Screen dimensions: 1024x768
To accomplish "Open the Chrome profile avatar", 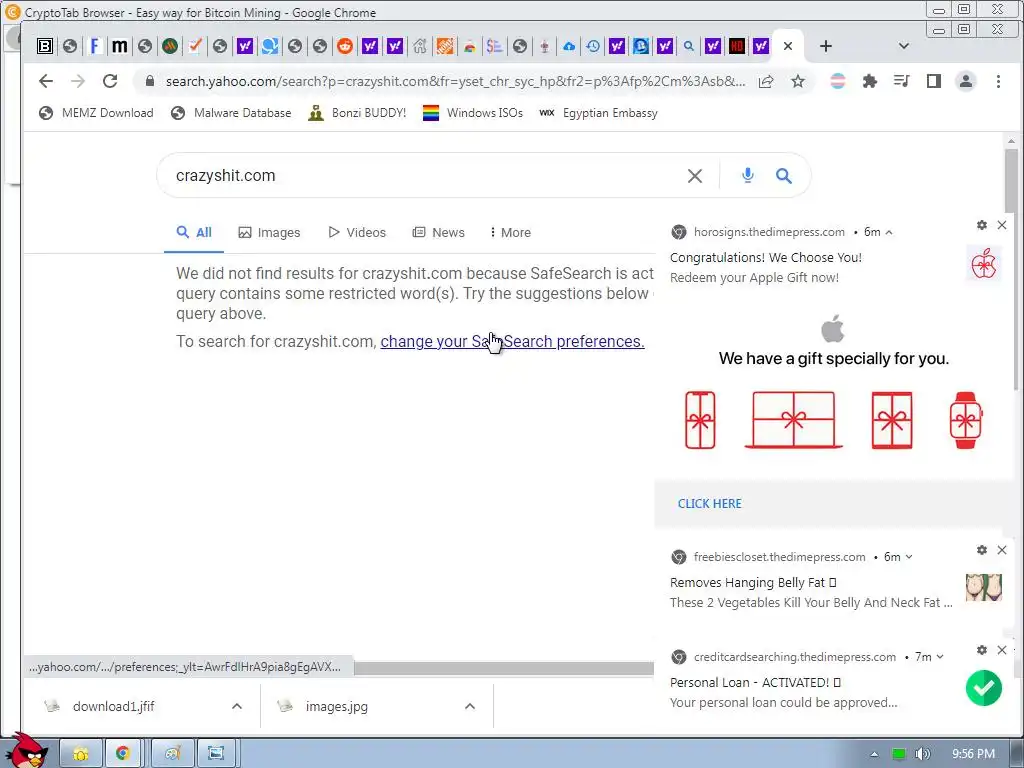I will click(965, 81).
